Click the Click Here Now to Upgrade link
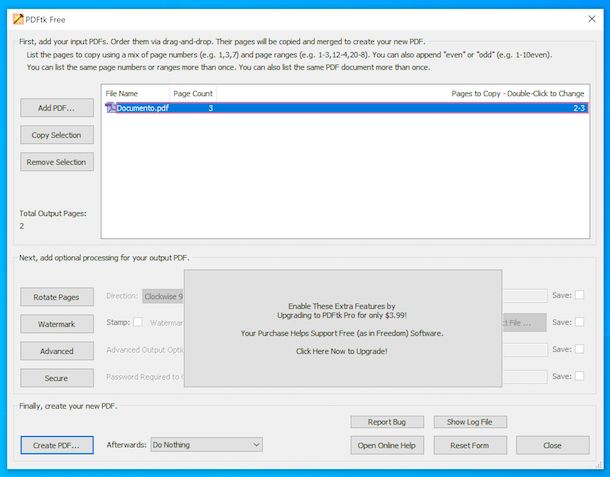This screenshot has height=477, width=610. [x=342, y=351]
